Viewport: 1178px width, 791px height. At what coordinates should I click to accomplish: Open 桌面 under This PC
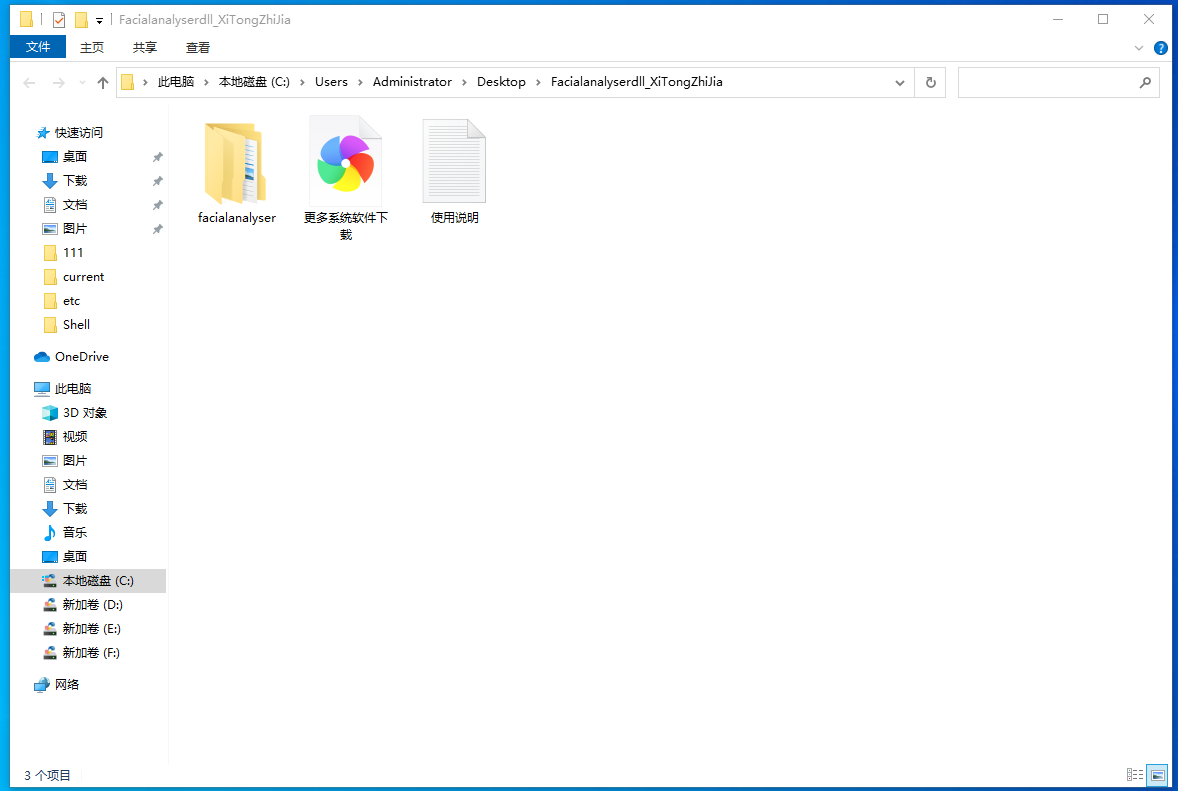click(x=74, y=557)
